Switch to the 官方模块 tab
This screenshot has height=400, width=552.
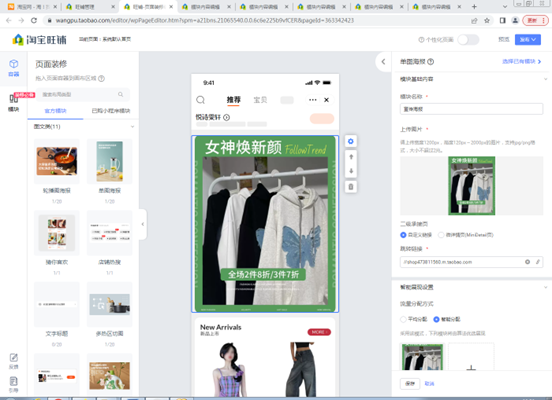coord(55,111)
